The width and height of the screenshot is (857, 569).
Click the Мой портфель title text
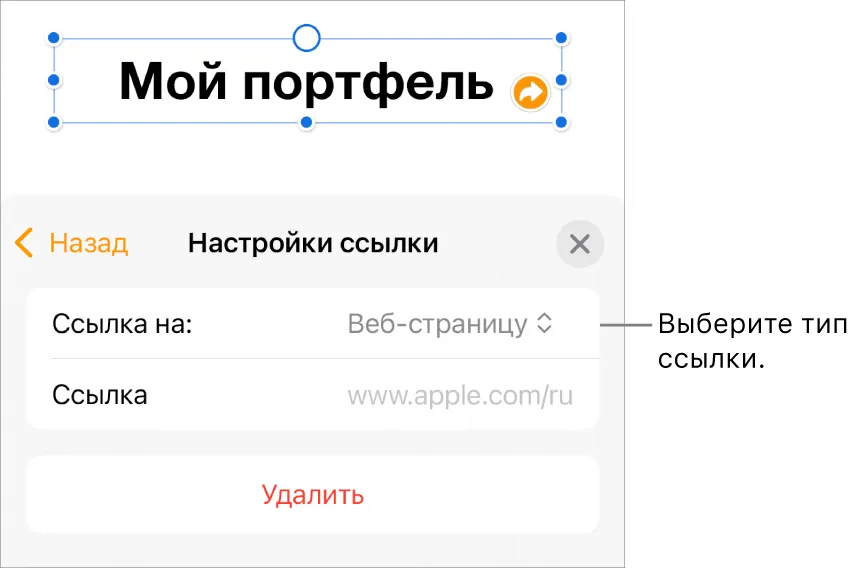[307, 82]
